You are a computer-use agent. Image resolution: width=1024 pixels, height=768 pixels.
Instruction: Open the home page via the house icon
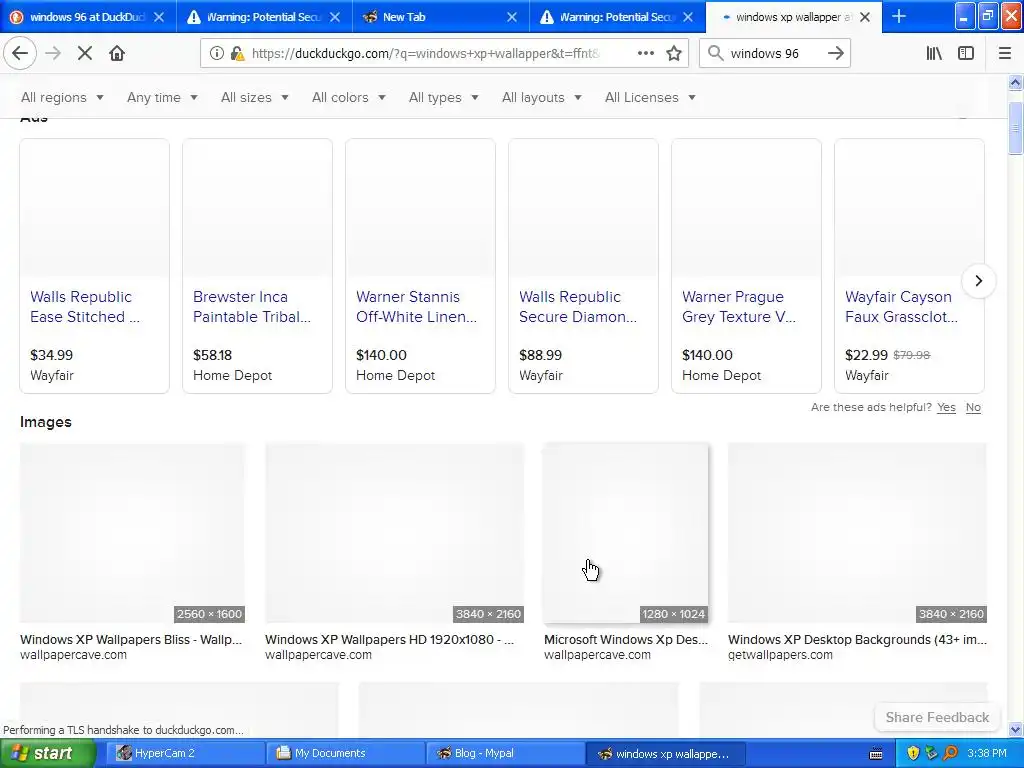pyautogui.click(x=117, y=53)
